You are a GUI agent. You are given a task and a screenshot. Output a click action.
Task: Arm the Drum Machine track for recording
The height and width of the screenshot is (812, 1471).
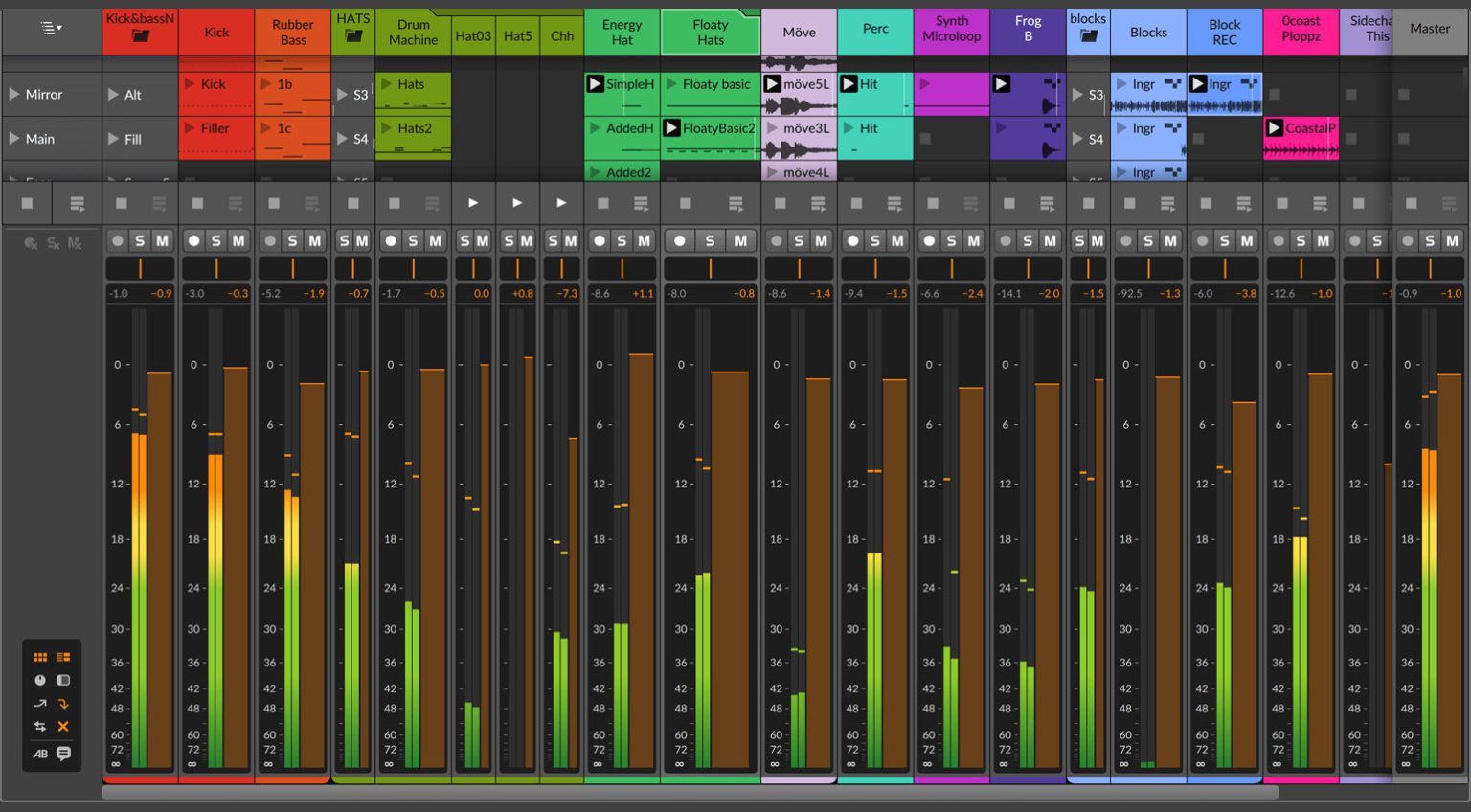point(390,240)
